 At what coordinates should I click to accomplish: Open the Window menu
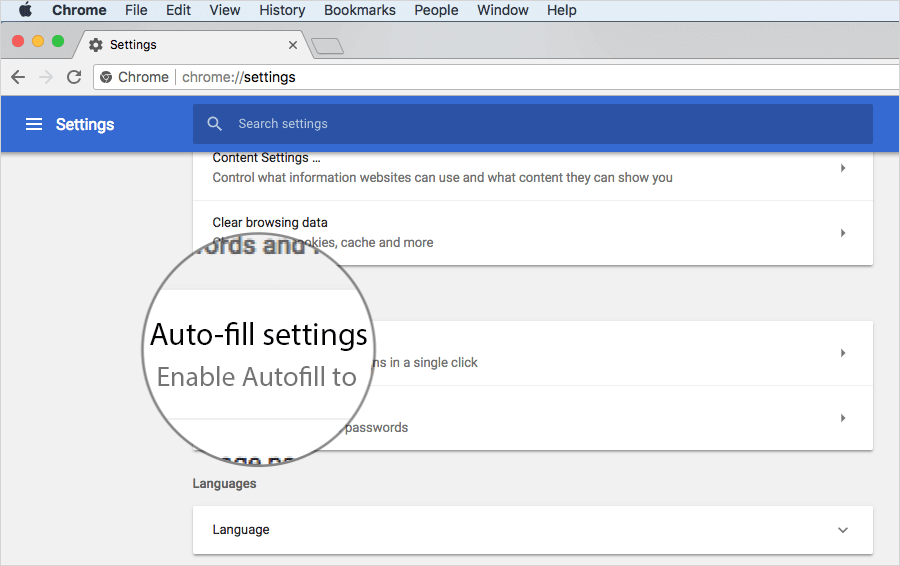click(x=502, y=10)
